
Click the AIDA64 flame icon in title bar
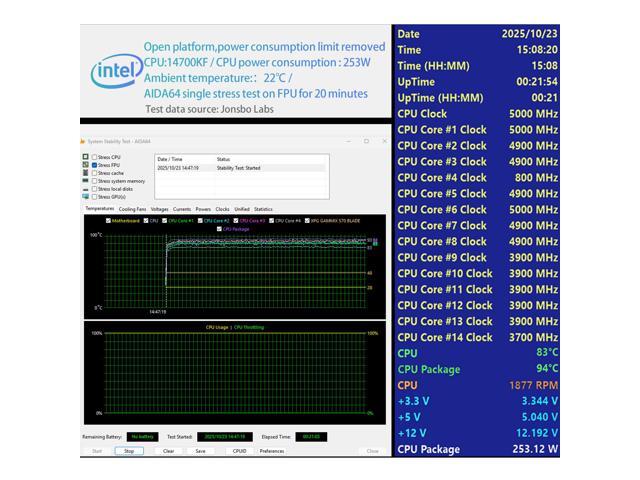pyautogui.click(x=82, y=141)
